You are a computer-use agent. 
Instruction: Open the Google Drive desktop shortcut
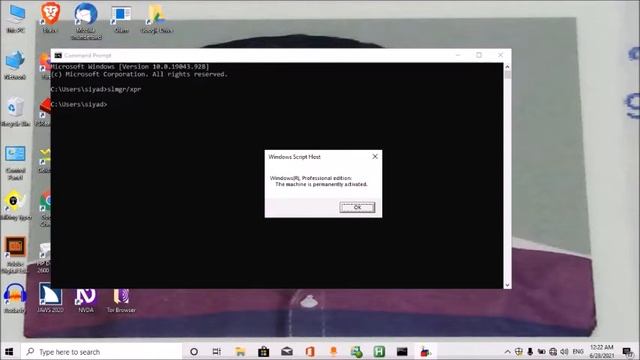click(156, 19)
